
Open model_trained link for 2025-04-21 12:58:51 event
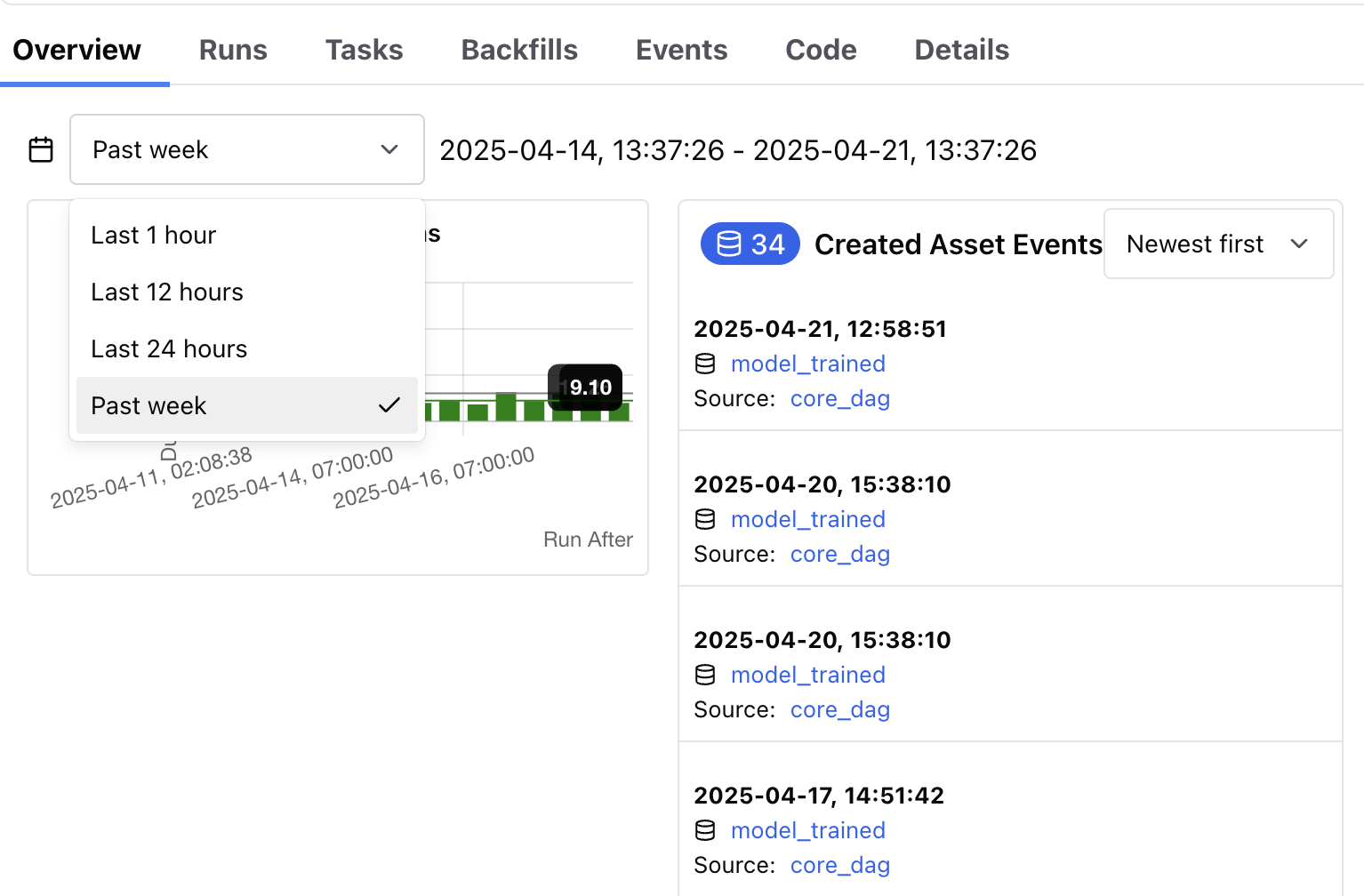808,364
